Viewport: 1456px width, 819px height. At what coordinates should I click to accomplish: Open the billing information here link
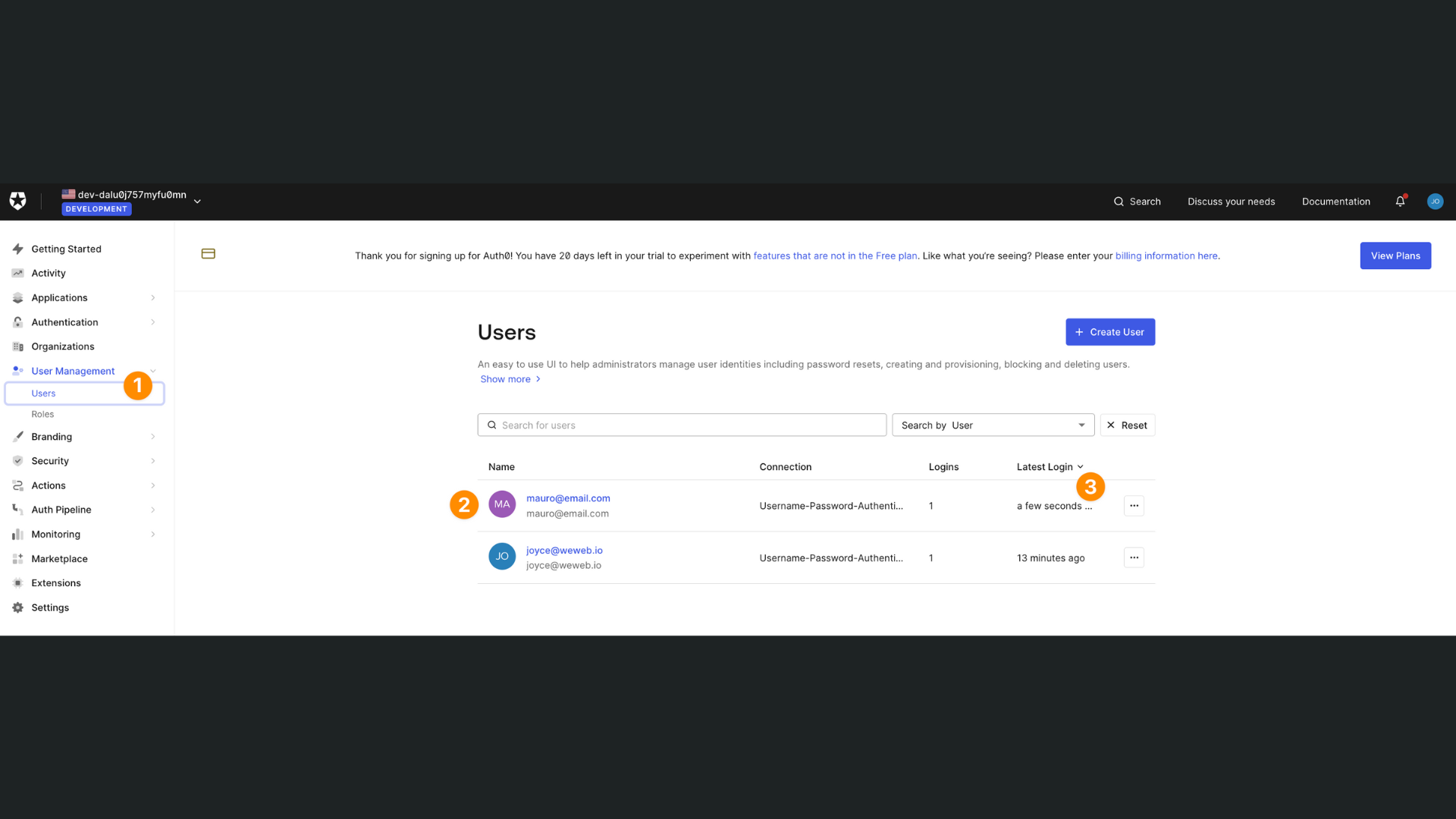(x=1166, y=256)
